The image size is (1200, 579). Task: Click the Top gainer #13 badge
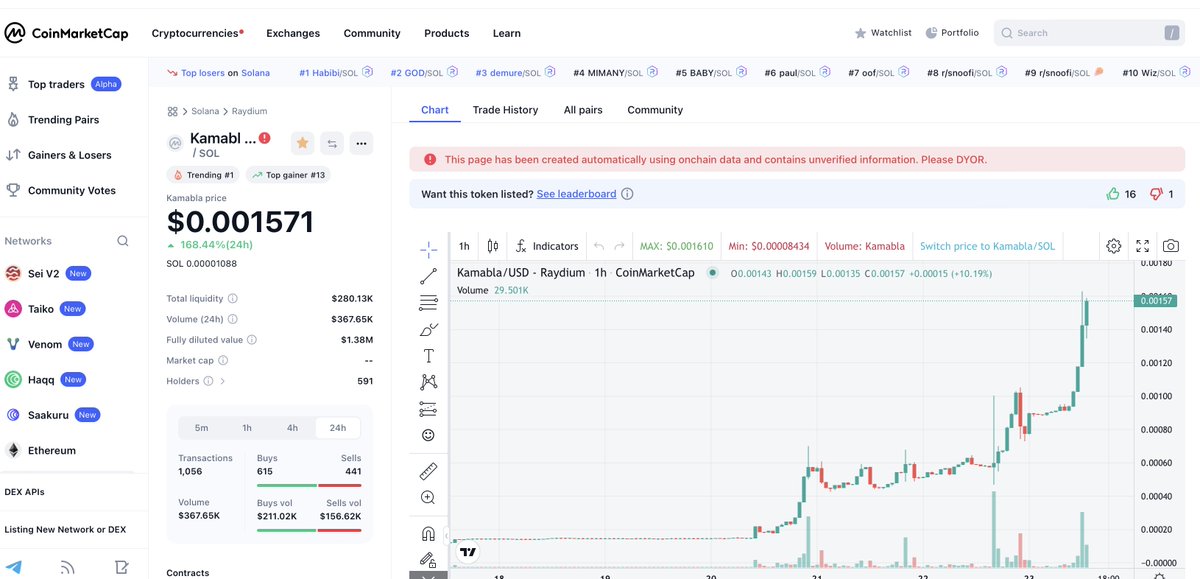[x=289, y=175]
